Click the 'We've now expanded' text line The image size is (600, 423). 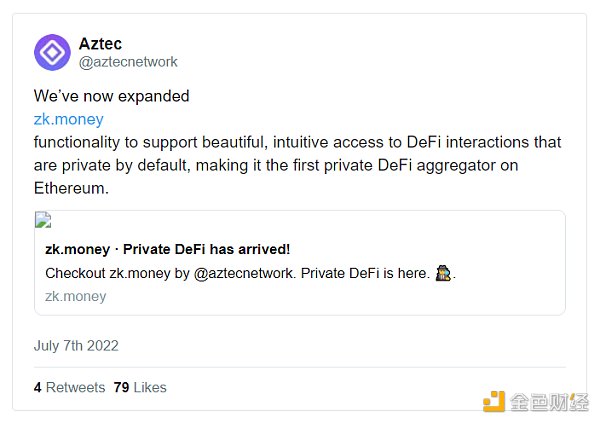pyautogui.click(x=111, y=97)
